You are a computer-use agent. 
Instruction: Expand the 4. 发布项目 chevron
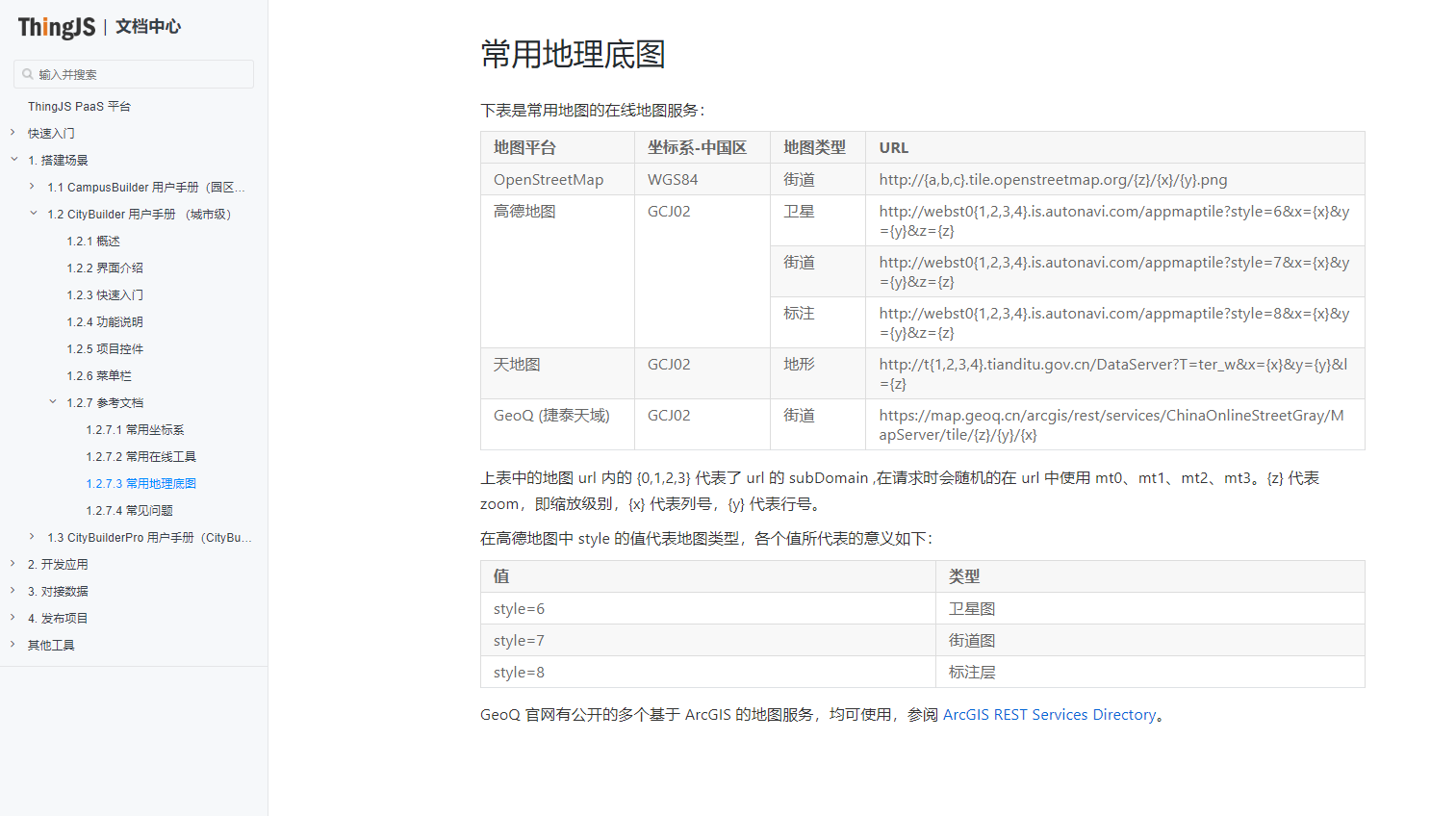coord(13,618)
